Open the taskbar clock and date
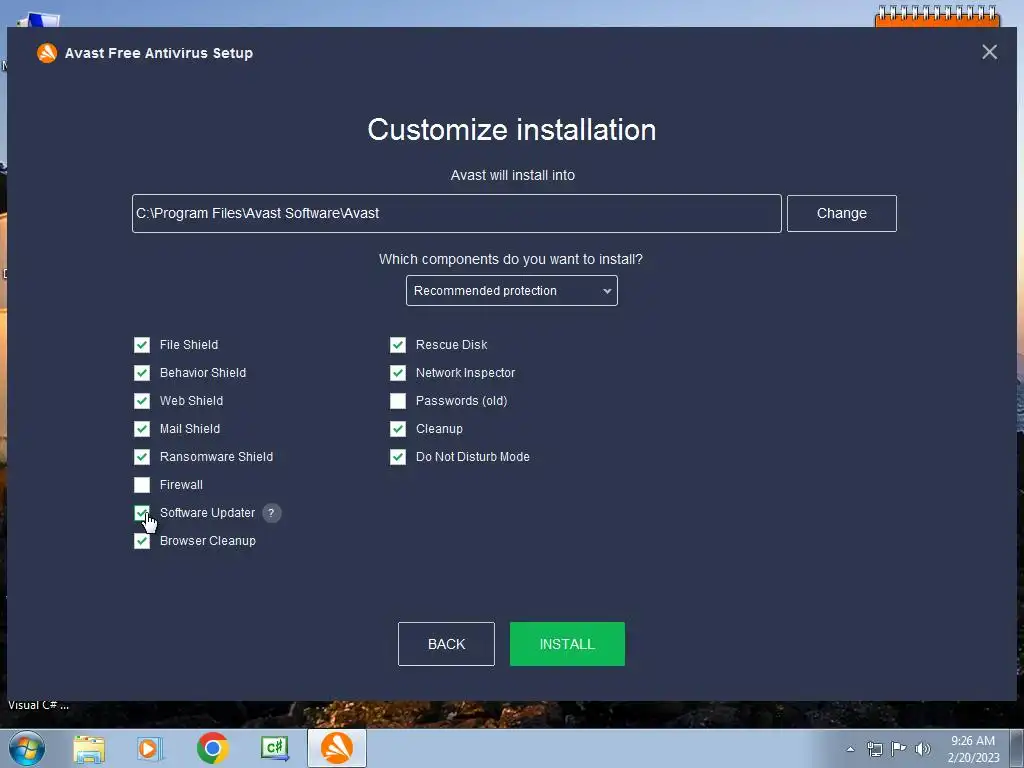 click(973, 749)
